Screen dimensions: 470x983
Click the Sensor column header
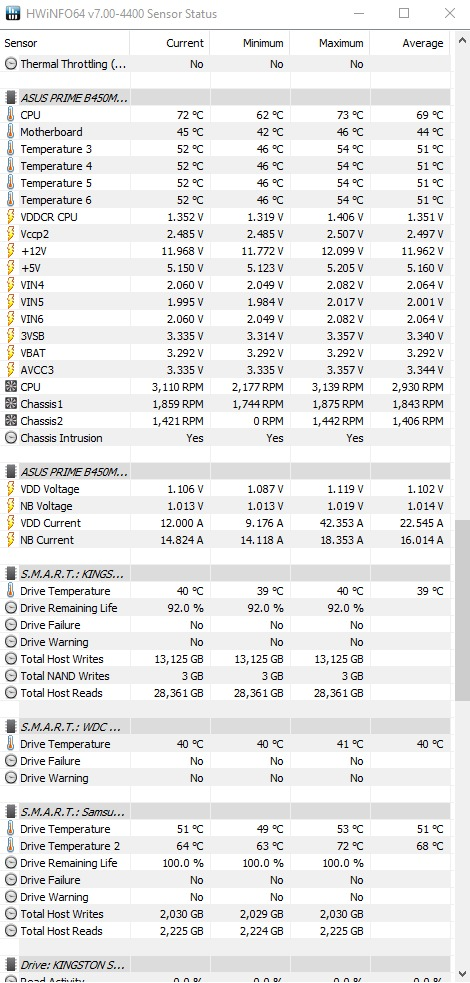pyautogui.click(x=65, y=43)
